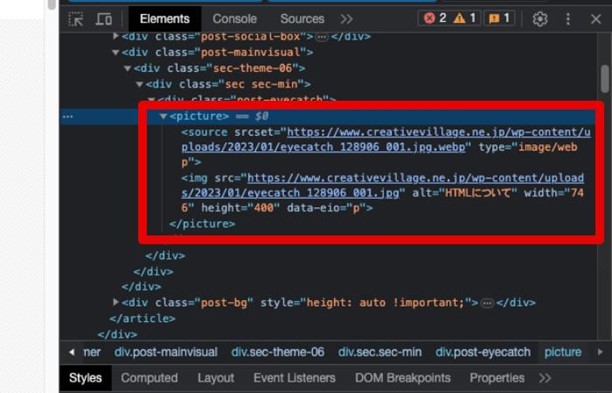Open the img src jpg URL link

(382, 185)
